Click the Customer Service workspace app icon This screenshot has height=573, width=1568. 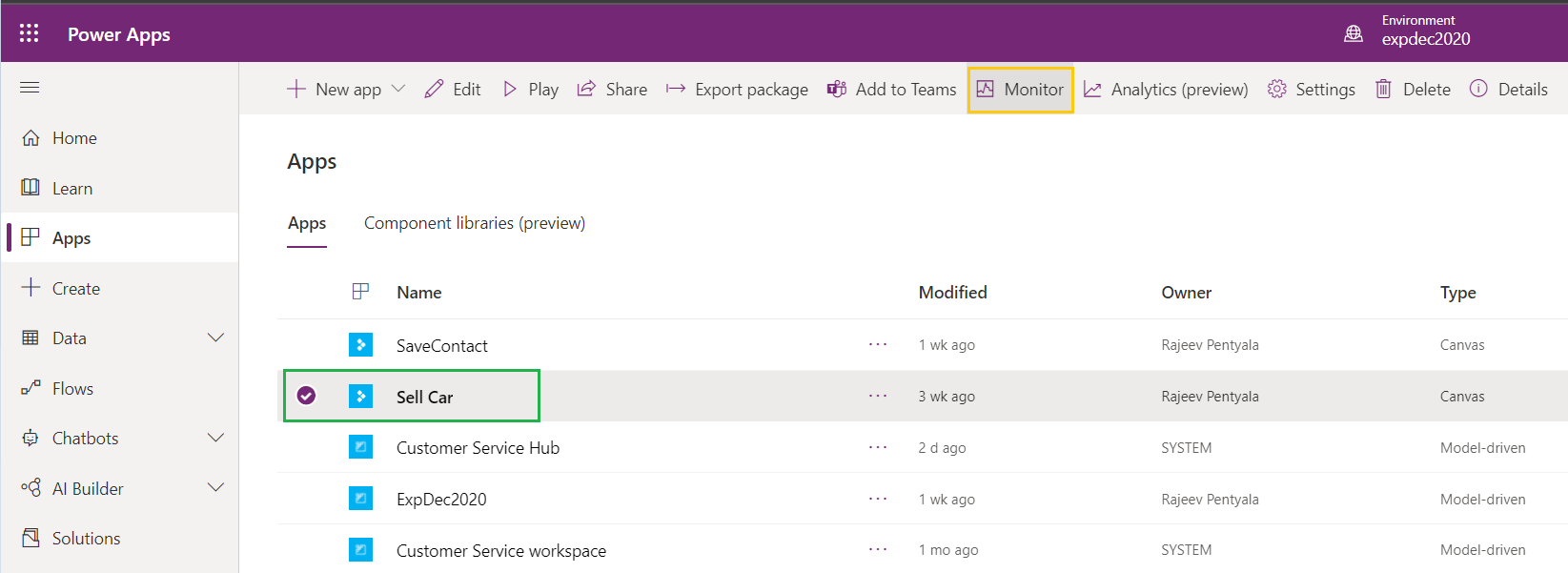pos(360,549)
